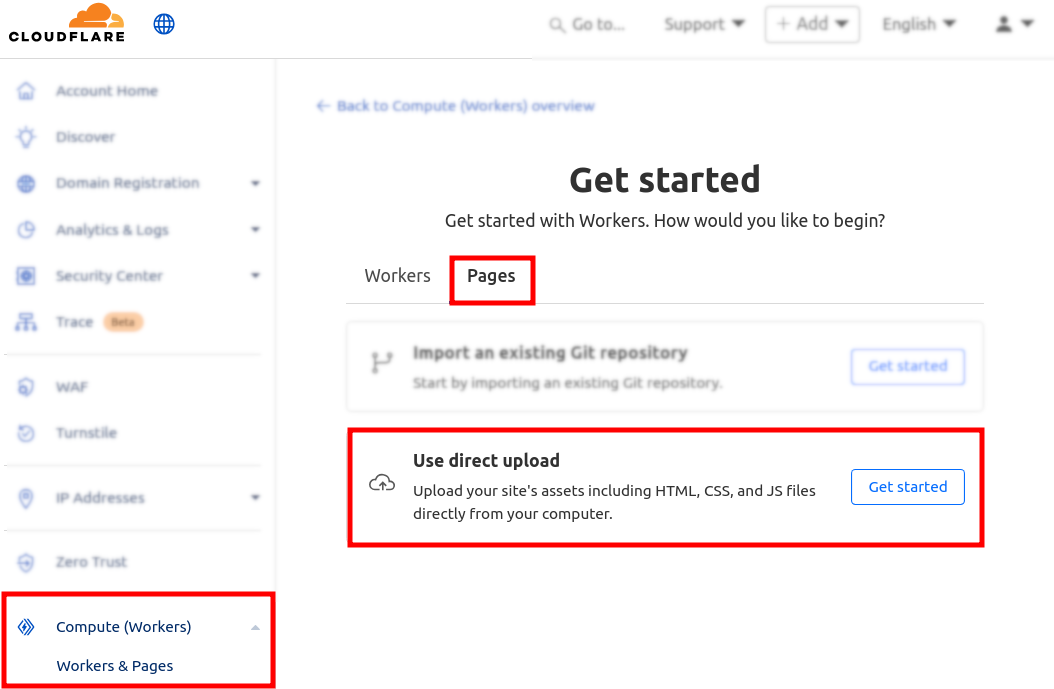1054x689 pixels.
Task: Click 'Upload your site's assets' description text
Action: (614, 502)
